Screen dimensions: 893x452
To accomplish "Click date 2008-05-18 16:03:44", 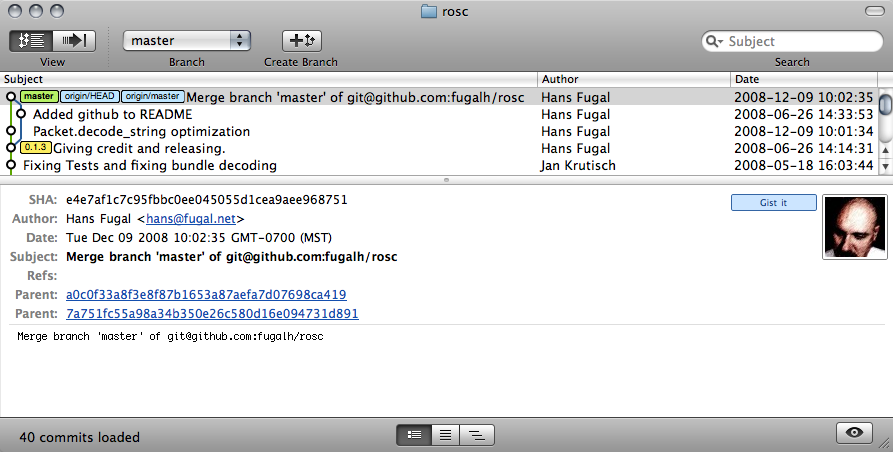I will 803,166.
